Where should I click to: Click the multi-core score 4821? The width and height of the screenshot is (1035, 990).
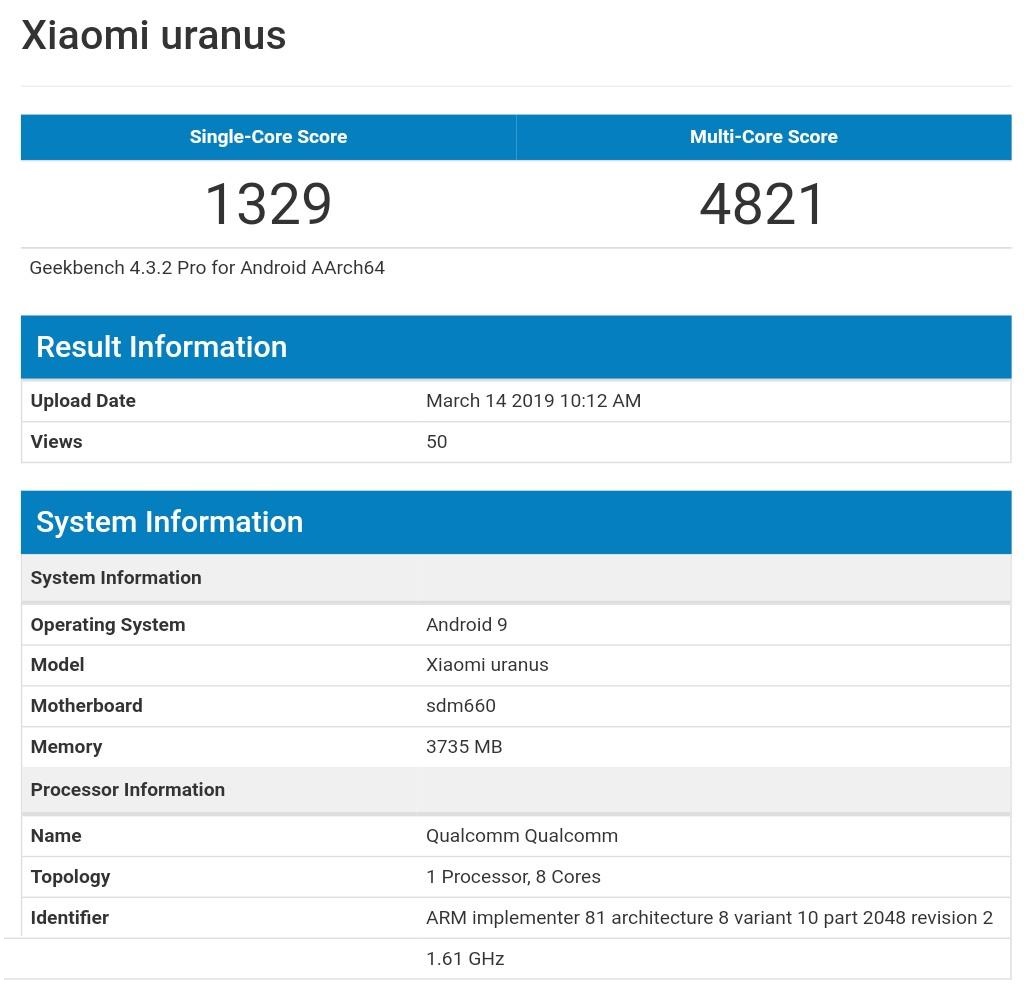tap(763, 204)
